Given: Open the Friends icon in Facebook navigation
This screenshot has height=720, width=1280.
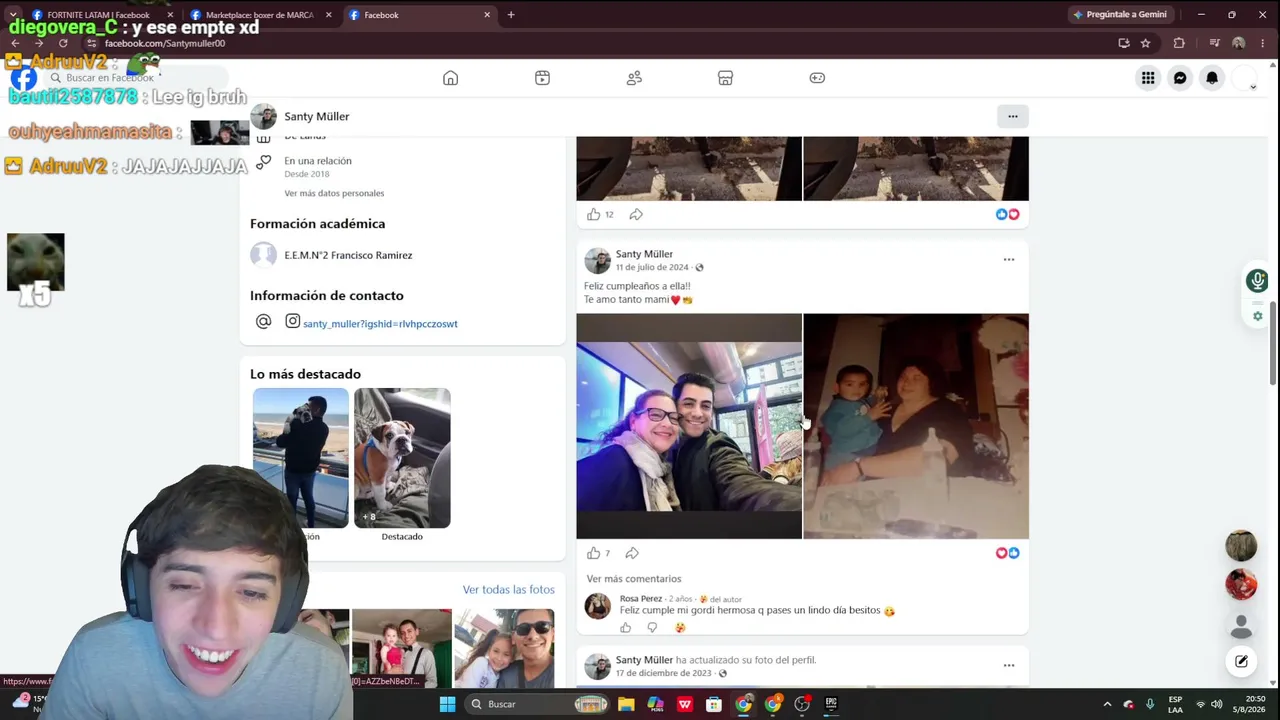Looking at the screenshot, I should click(x=634, y=78).
